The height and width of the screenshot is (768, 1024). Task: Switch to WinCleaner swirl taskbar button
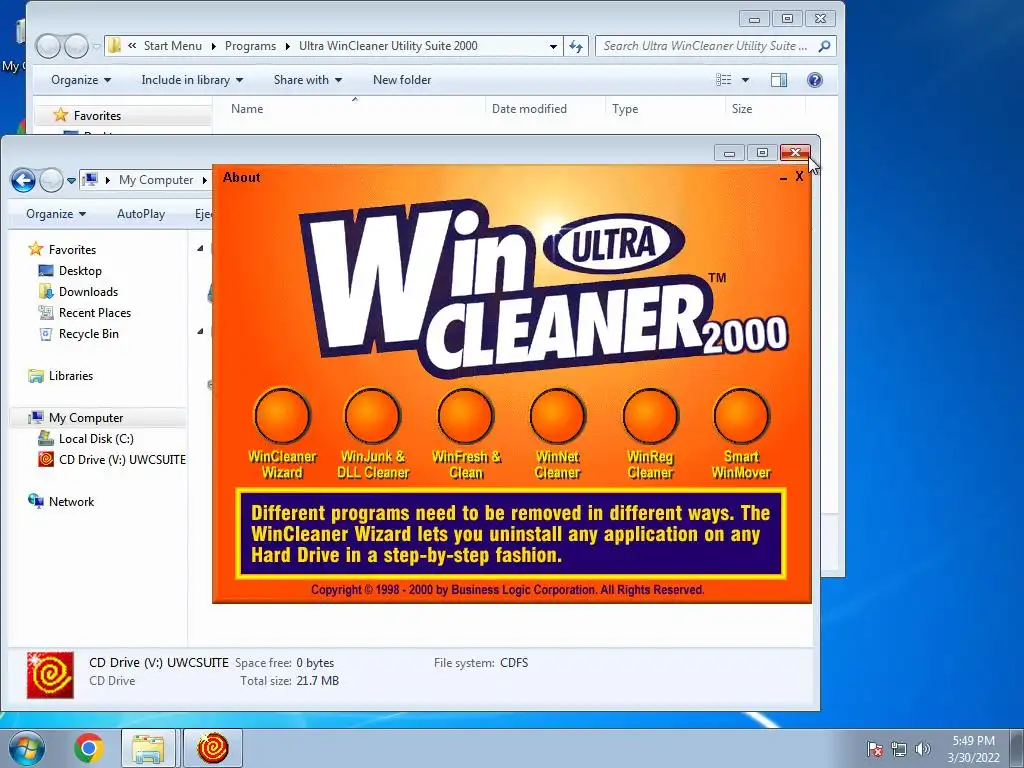point(212,748)
